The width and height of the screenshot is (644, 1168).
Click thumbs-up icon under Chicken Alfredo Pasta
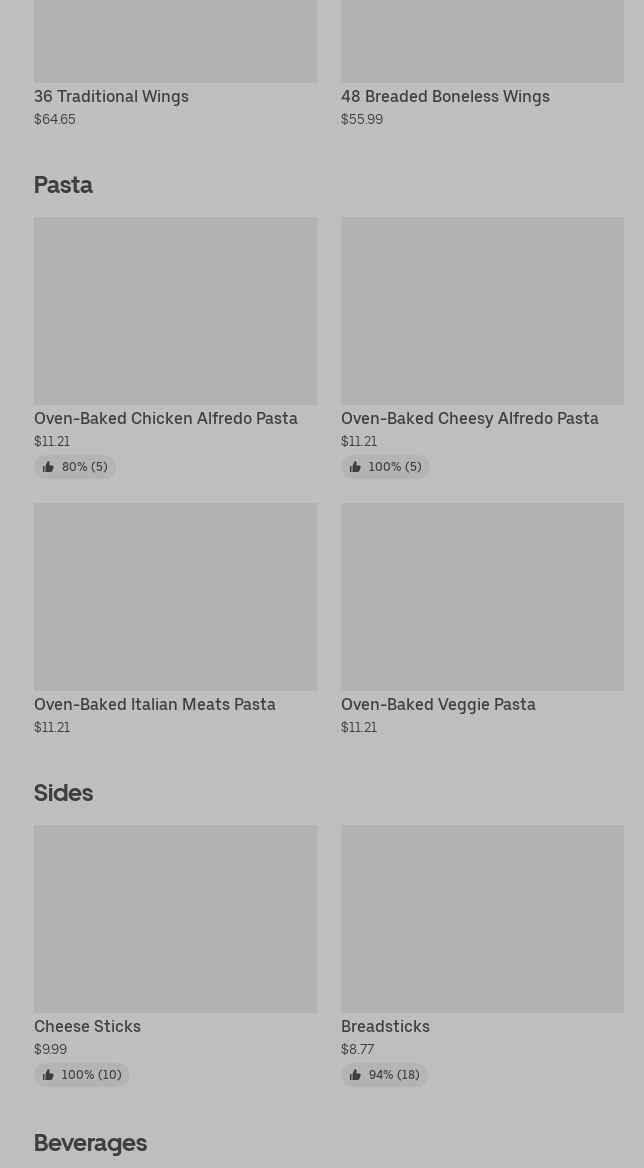tap(48, 467)
